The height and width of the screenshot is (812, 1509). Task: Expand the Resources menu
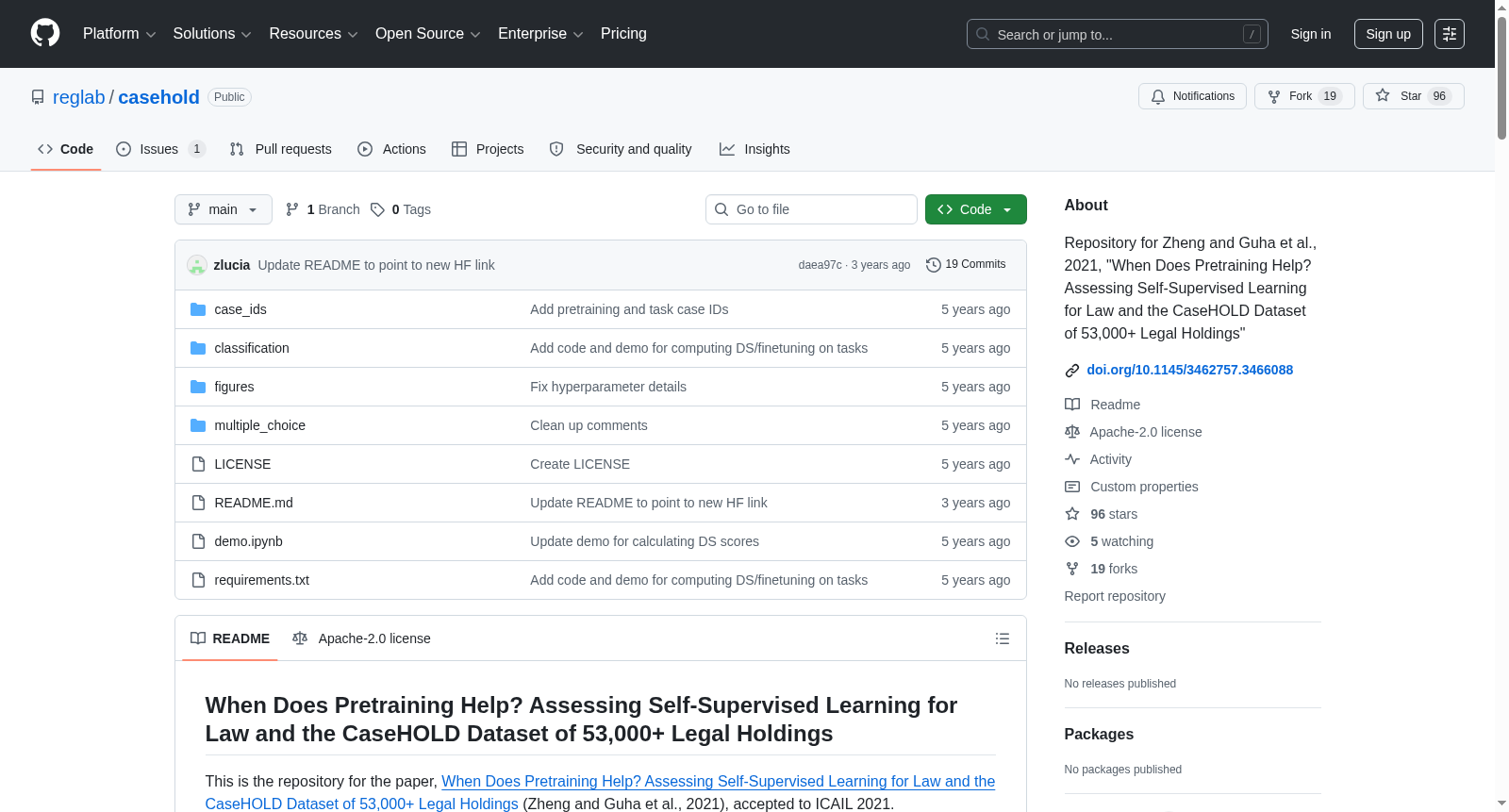(313, 34)
